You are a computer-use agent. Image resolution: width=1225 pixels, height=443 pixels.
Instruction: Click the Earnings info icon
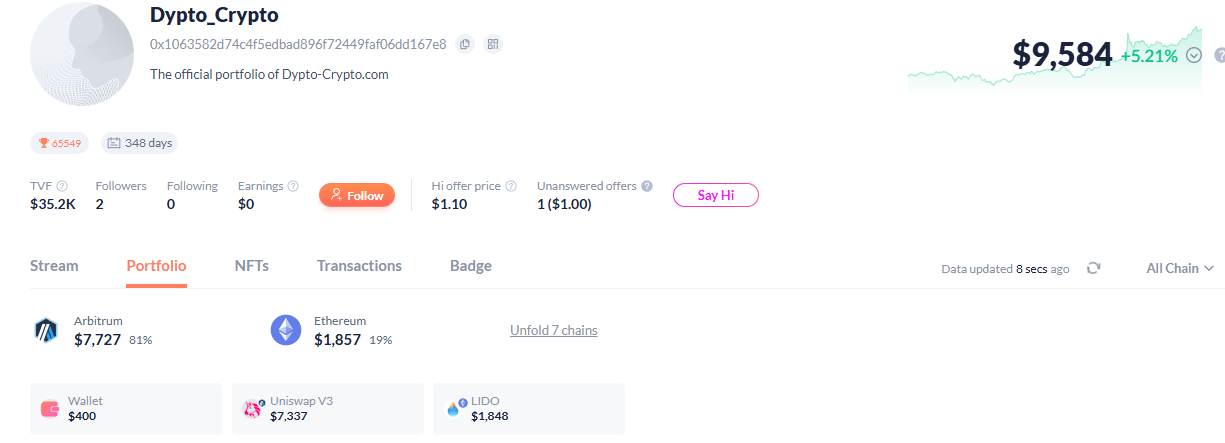tap(293, 186)
